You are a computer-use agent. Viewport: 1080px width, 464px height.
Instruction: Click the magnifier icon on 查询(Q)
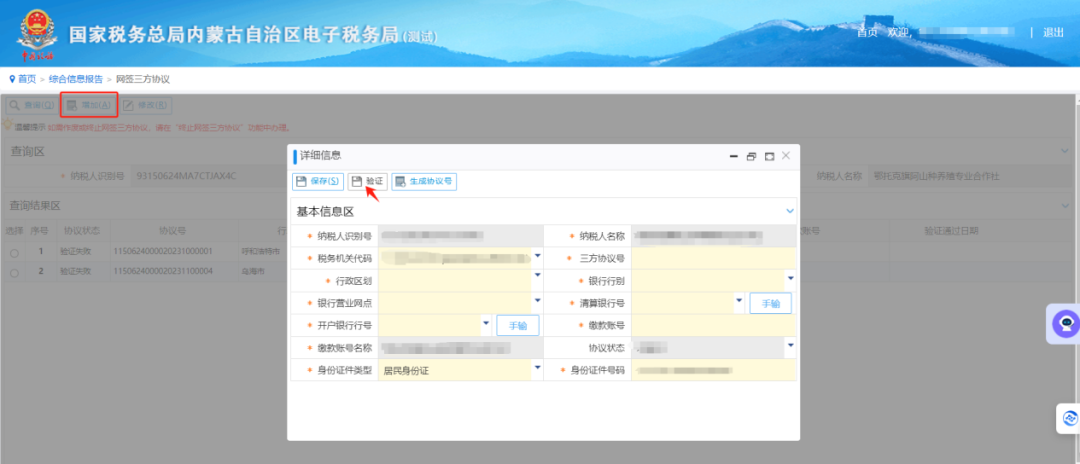(14, 105)
